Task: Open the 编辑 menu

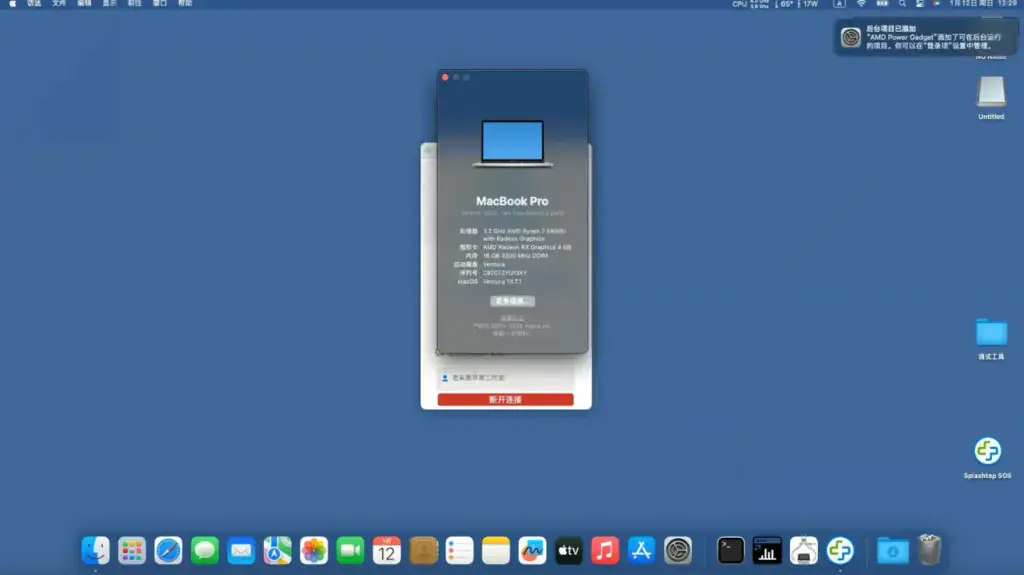Action: [84, 3]
